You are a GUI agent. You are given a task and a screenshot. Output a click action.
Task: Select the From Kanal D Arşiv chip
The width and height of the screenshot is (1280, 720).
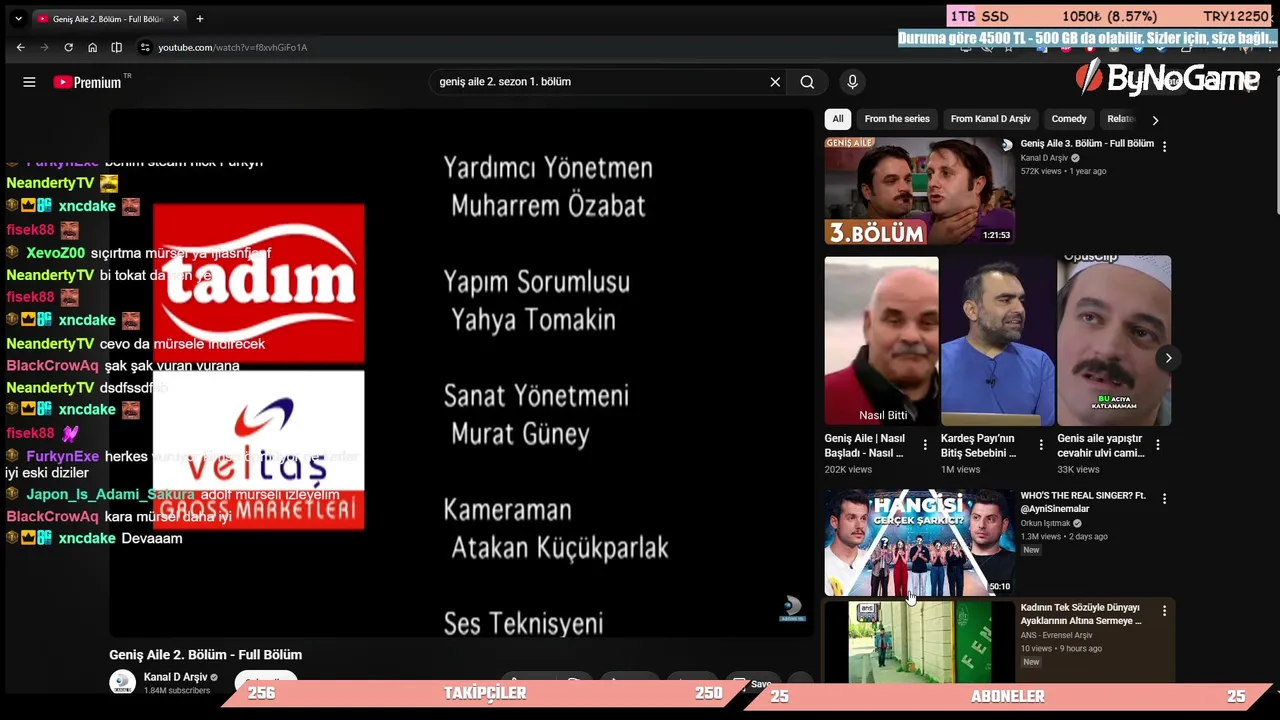point(990,119)
